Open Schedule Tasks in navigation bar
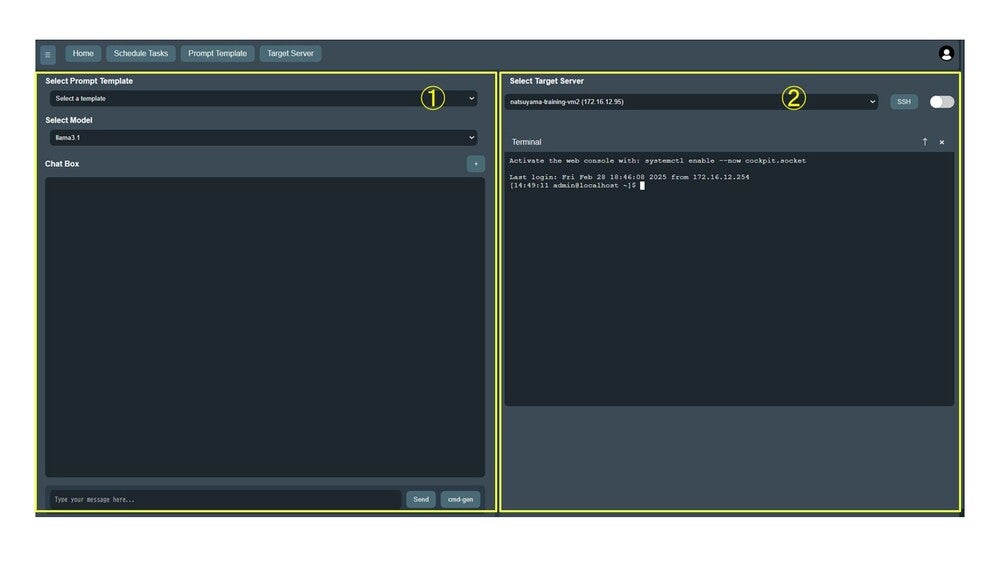This screenshot has height=563, width=1000. pyautogui.click(x=141, y=54)
